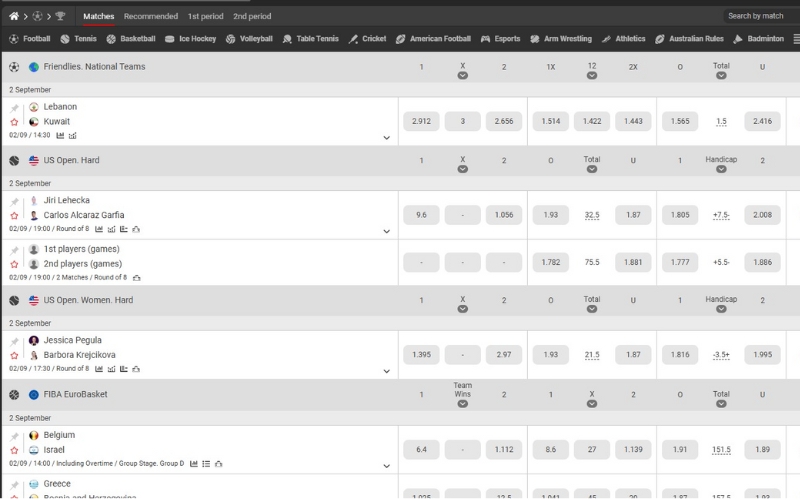Screen dimensions: 800x500
Task: Switch to the Recommended tab
Action: [151, 16]
